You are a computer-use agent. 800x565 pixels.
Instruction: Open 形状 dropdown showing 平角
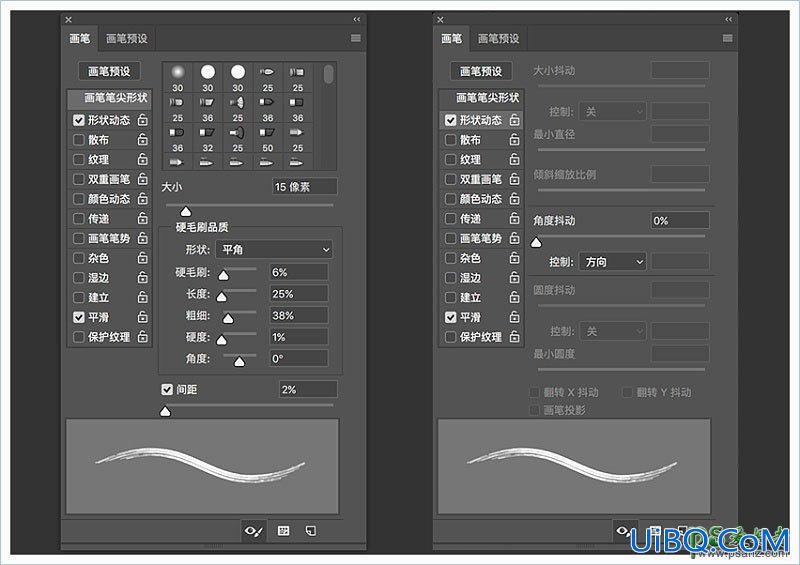(274, 250)
